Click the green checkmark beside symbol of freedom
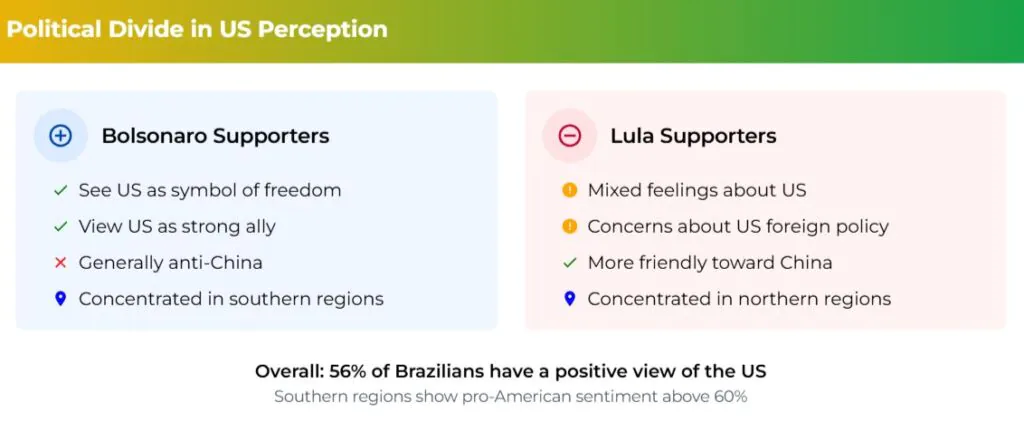The height and width of the screenshot is (422, 1024). (60, 190)
